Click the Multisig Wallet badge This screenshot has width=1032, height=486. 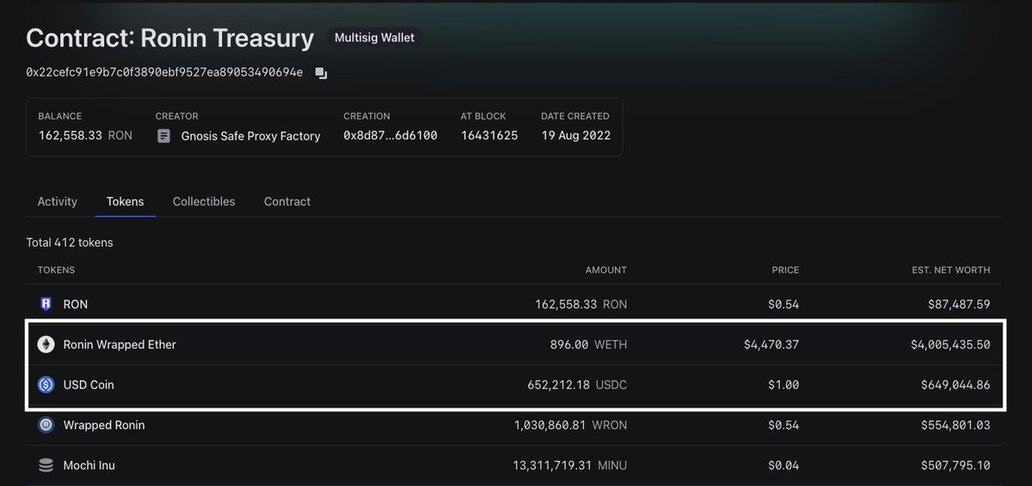tap(374, 38)
